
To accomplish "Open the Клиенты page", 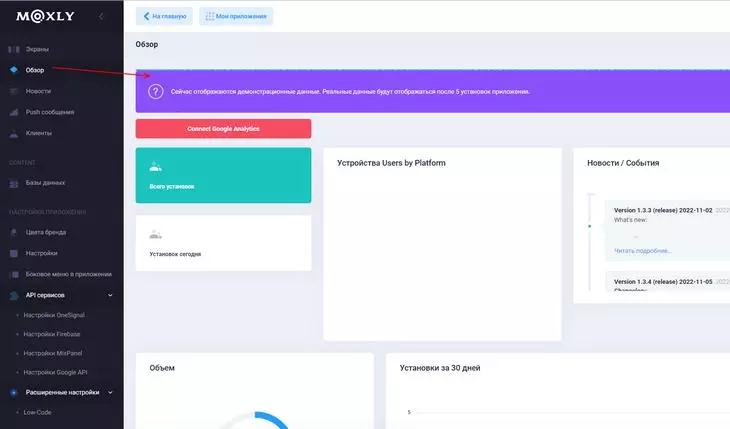I will pos(39,133).
